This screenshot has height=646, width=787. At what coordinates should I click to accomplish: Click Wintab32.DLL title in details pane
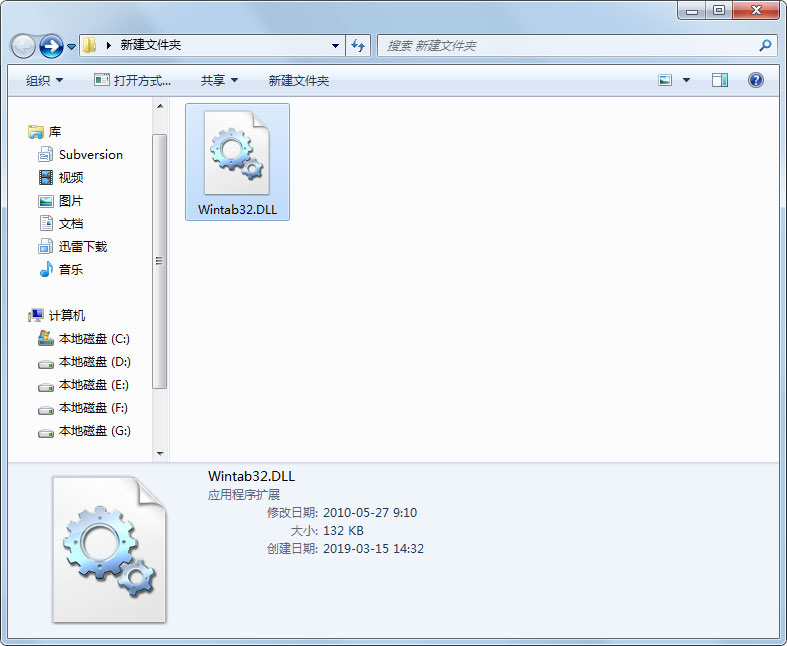(x=251, y=476)
